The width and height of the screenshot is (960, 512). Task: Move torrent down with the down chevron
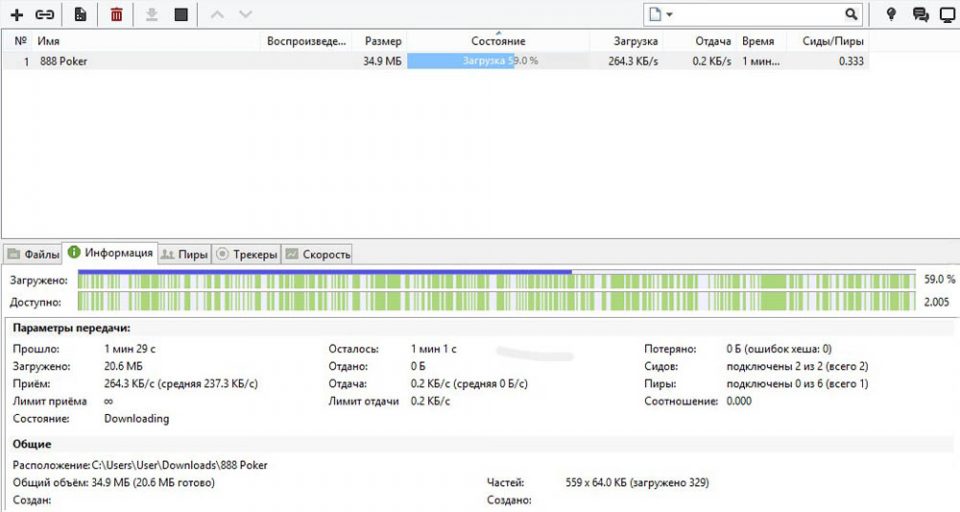pos(245,14)
